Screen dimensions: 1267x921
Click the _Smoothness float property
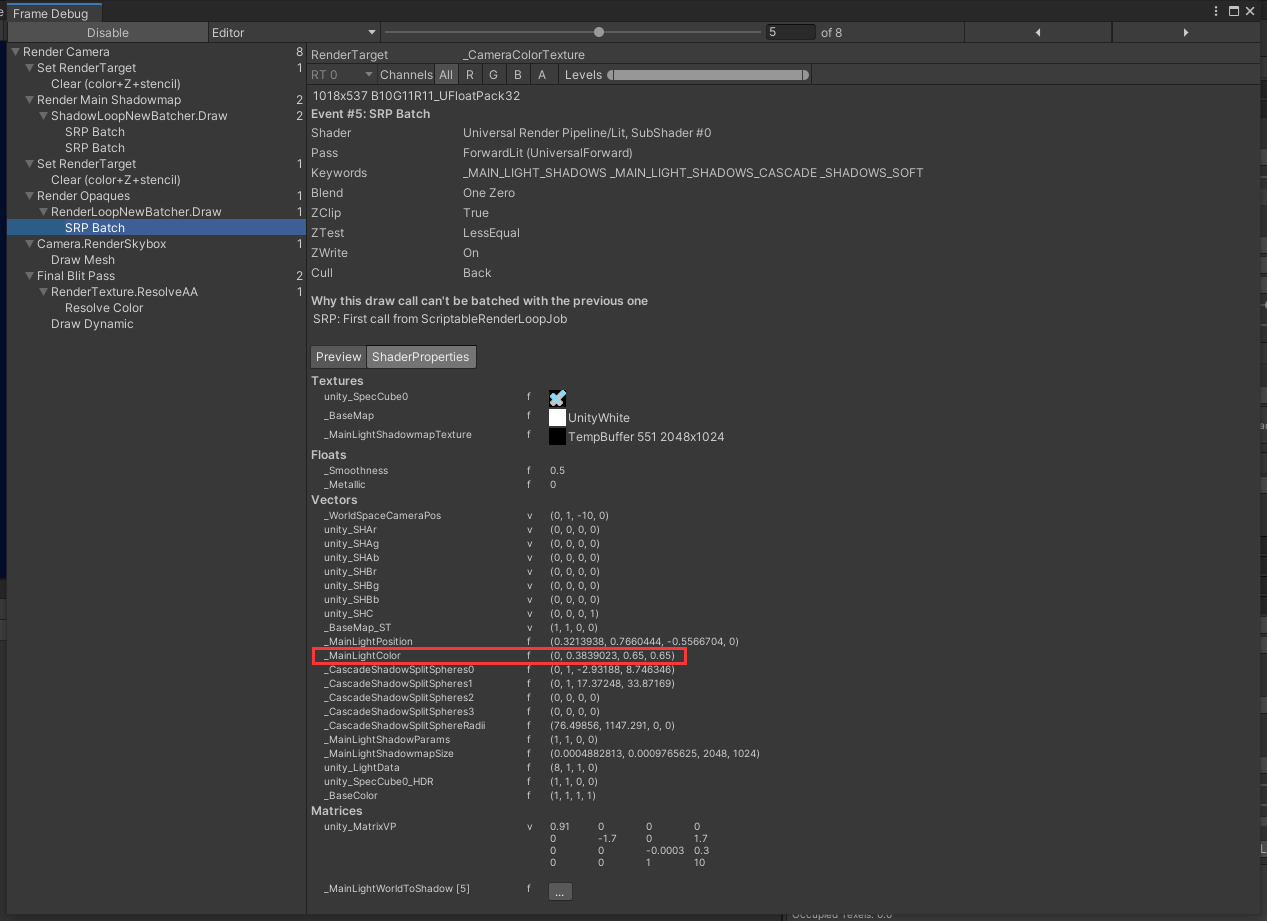[356, 471]
